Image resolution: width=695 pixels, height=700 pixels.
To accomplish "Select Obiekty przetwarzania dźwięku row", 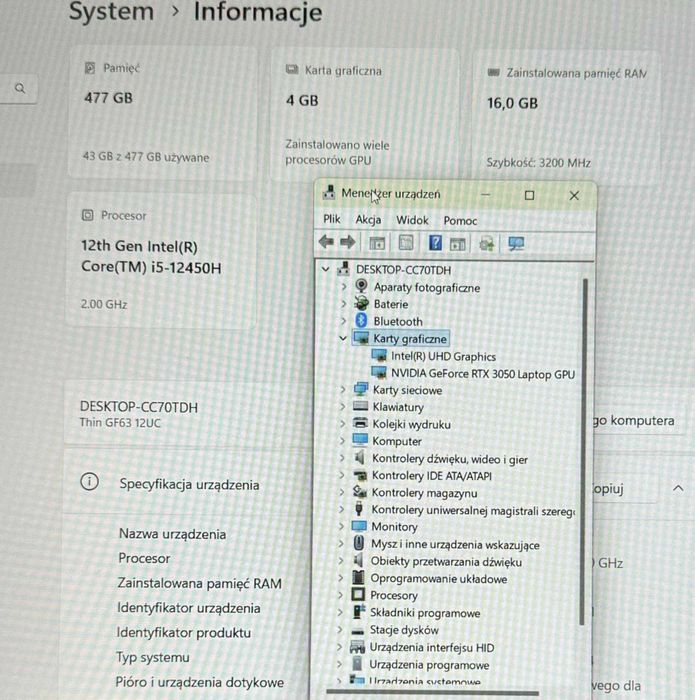I will [446, 561].
